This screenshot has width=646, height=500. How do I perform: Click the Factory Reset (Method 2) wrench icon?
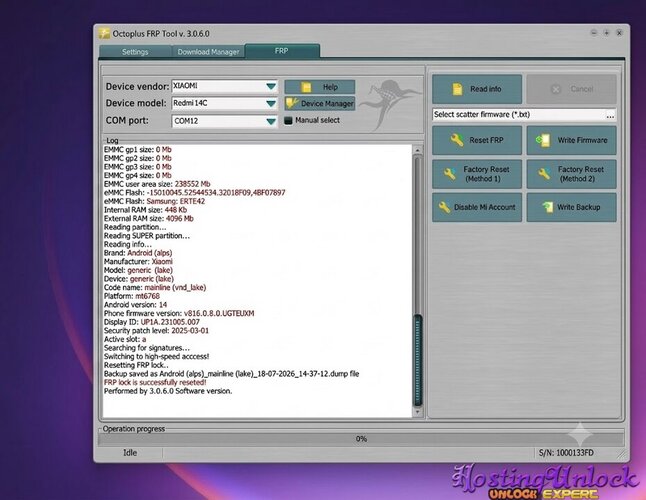544,174
